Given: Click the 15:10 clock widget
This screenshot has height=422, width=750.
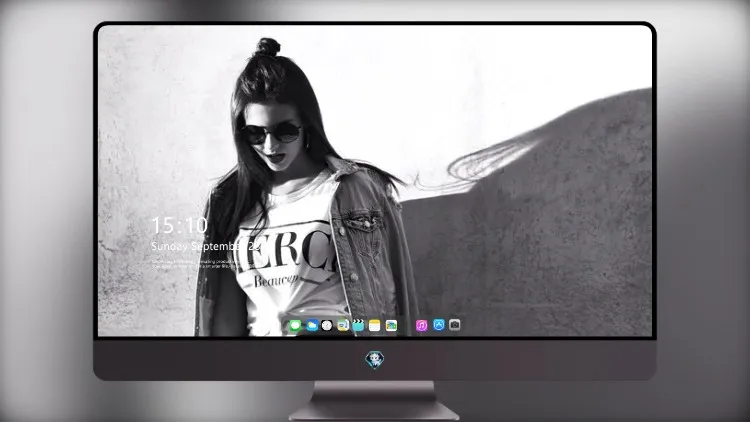Looking at the screenshot, I should tap(179, 225).
